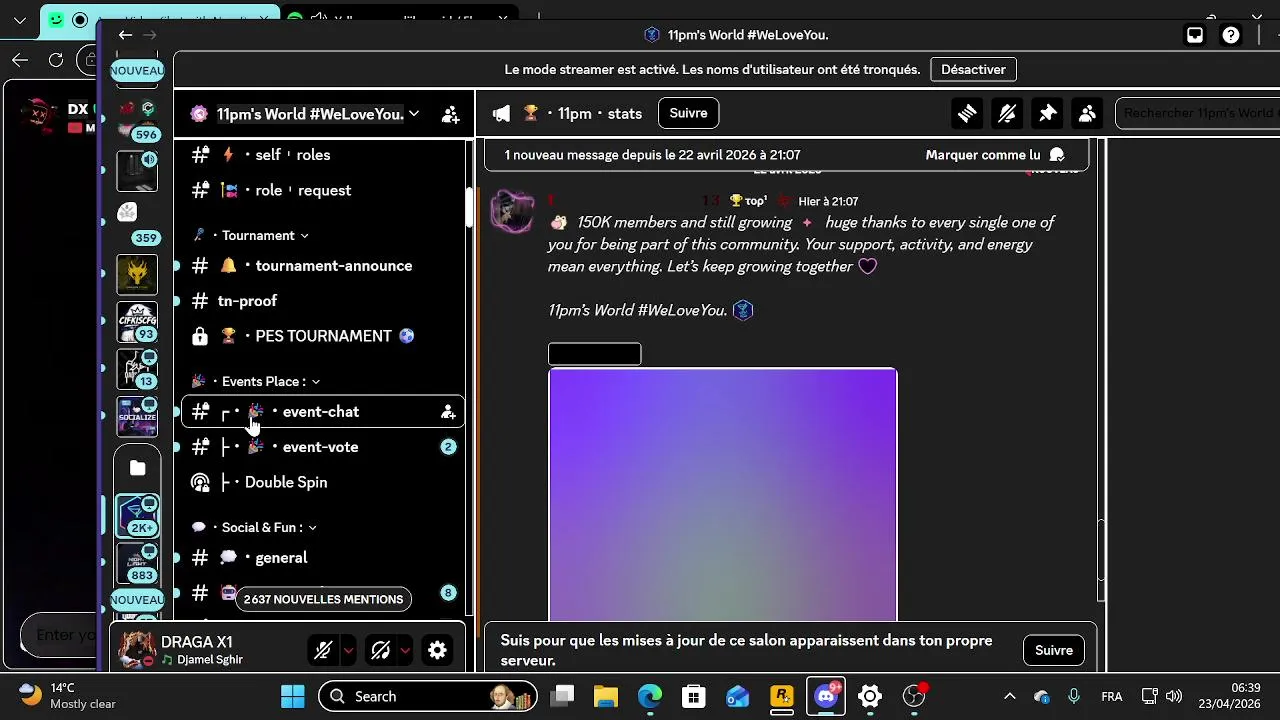Open the event-chat channel
The width and height of the screenshot is (1280, 720).
click(322, 412)
